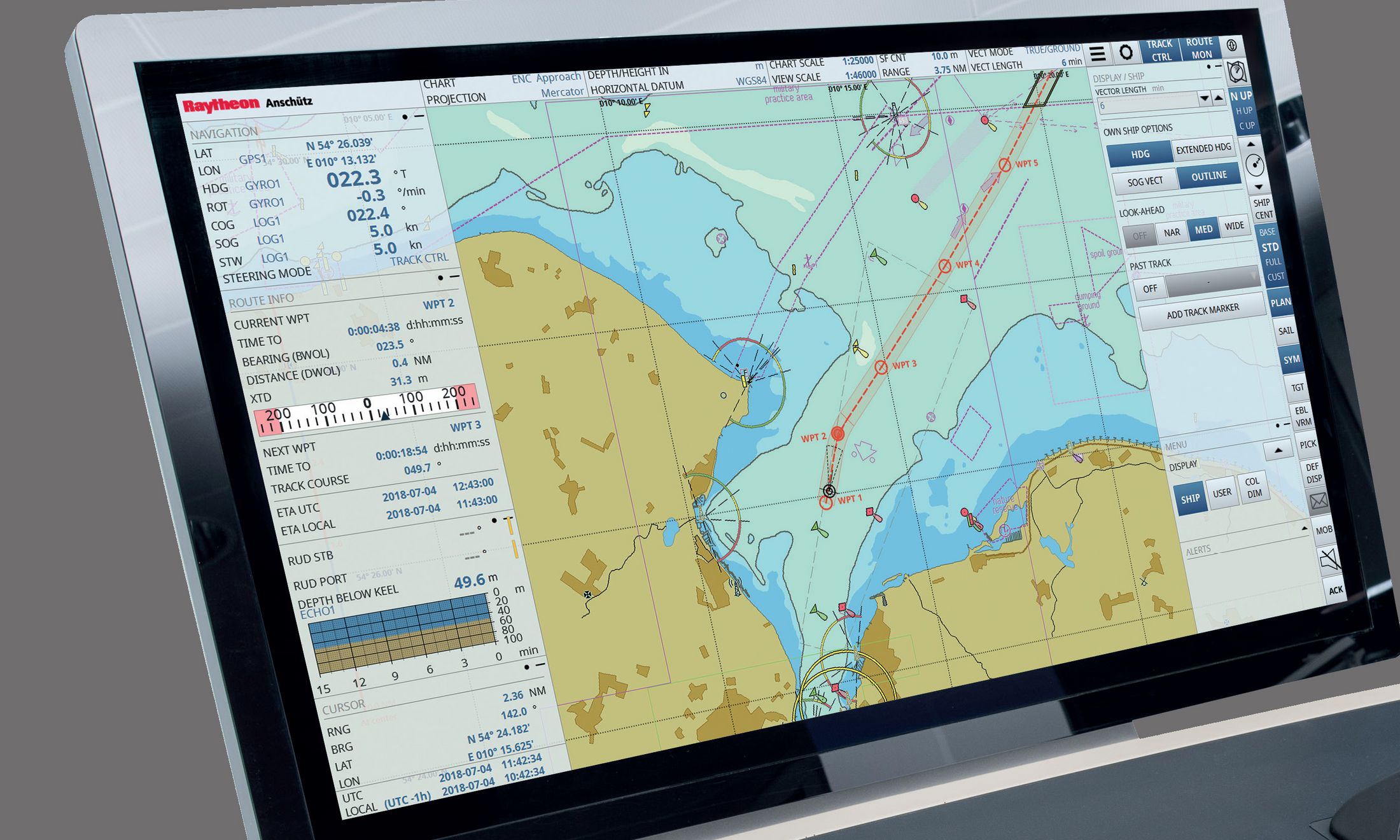
Task: Set look-ahead to WIDE
Action: (x=1234, y=226)
